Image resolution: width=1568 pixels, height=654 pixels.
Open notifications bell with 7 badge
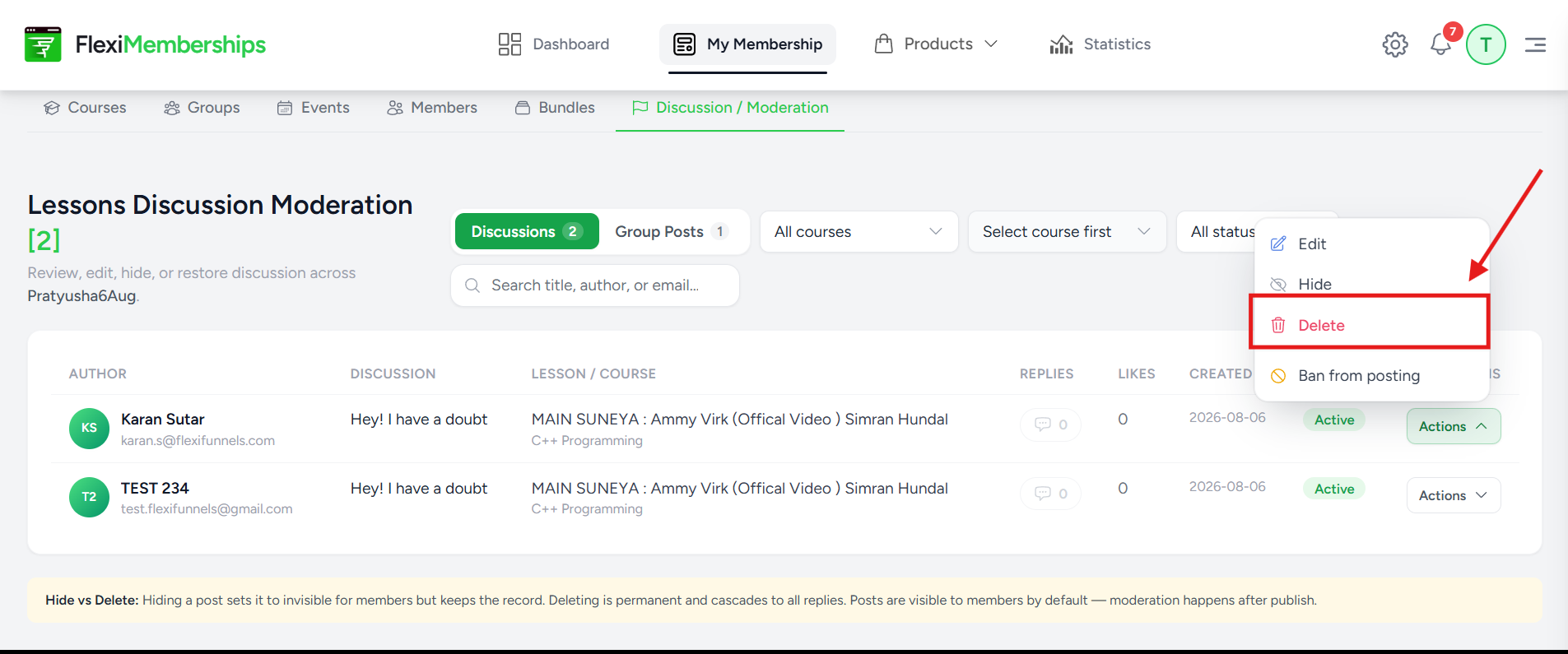coord(1440,44)
